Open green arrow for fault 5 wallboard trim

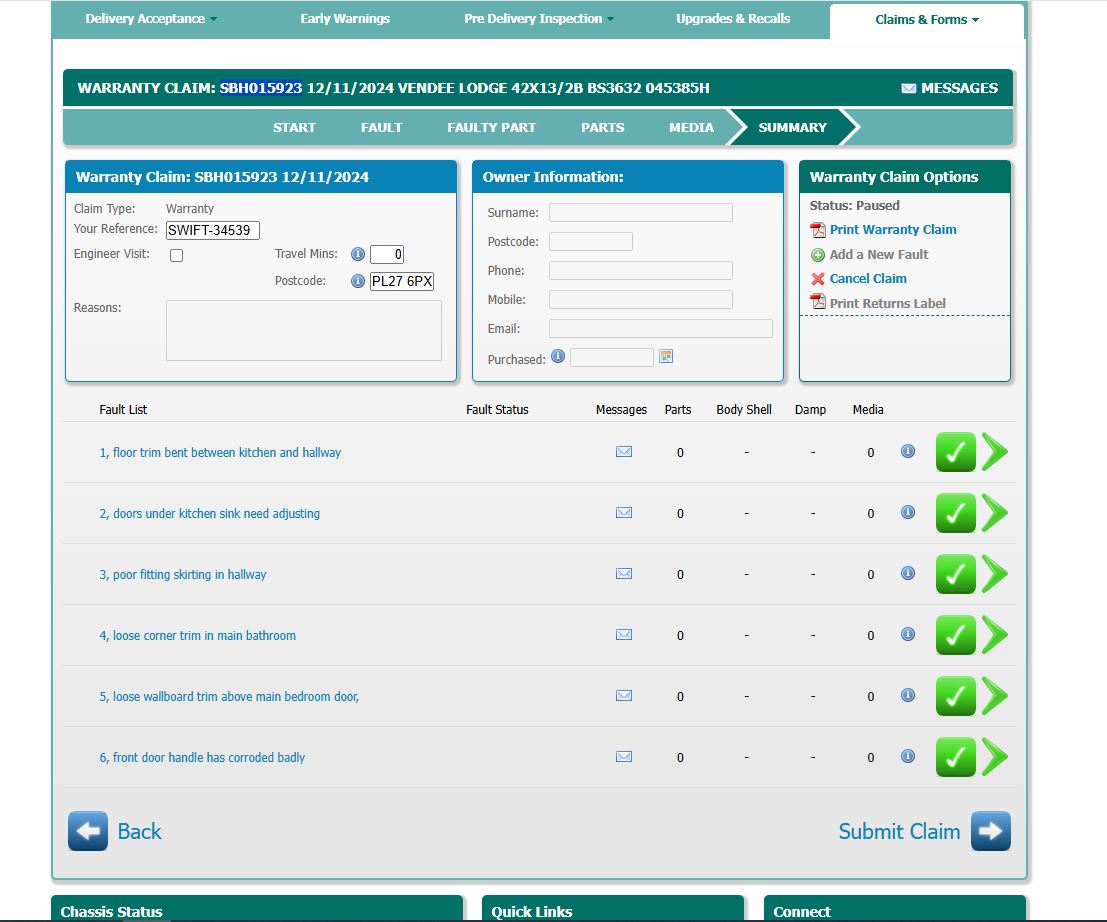tap(994, 696)
